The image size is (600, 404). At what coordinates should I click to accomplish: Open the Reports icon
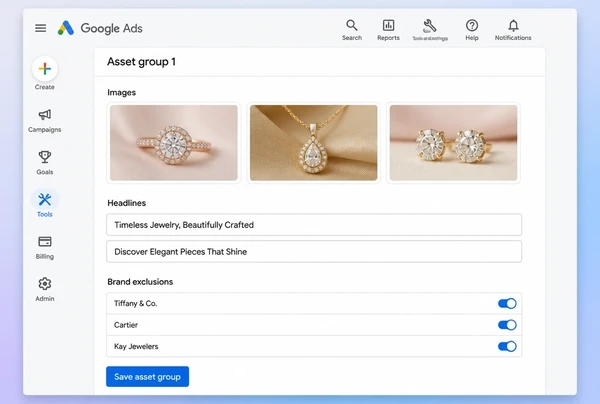[x=388, y=30]
